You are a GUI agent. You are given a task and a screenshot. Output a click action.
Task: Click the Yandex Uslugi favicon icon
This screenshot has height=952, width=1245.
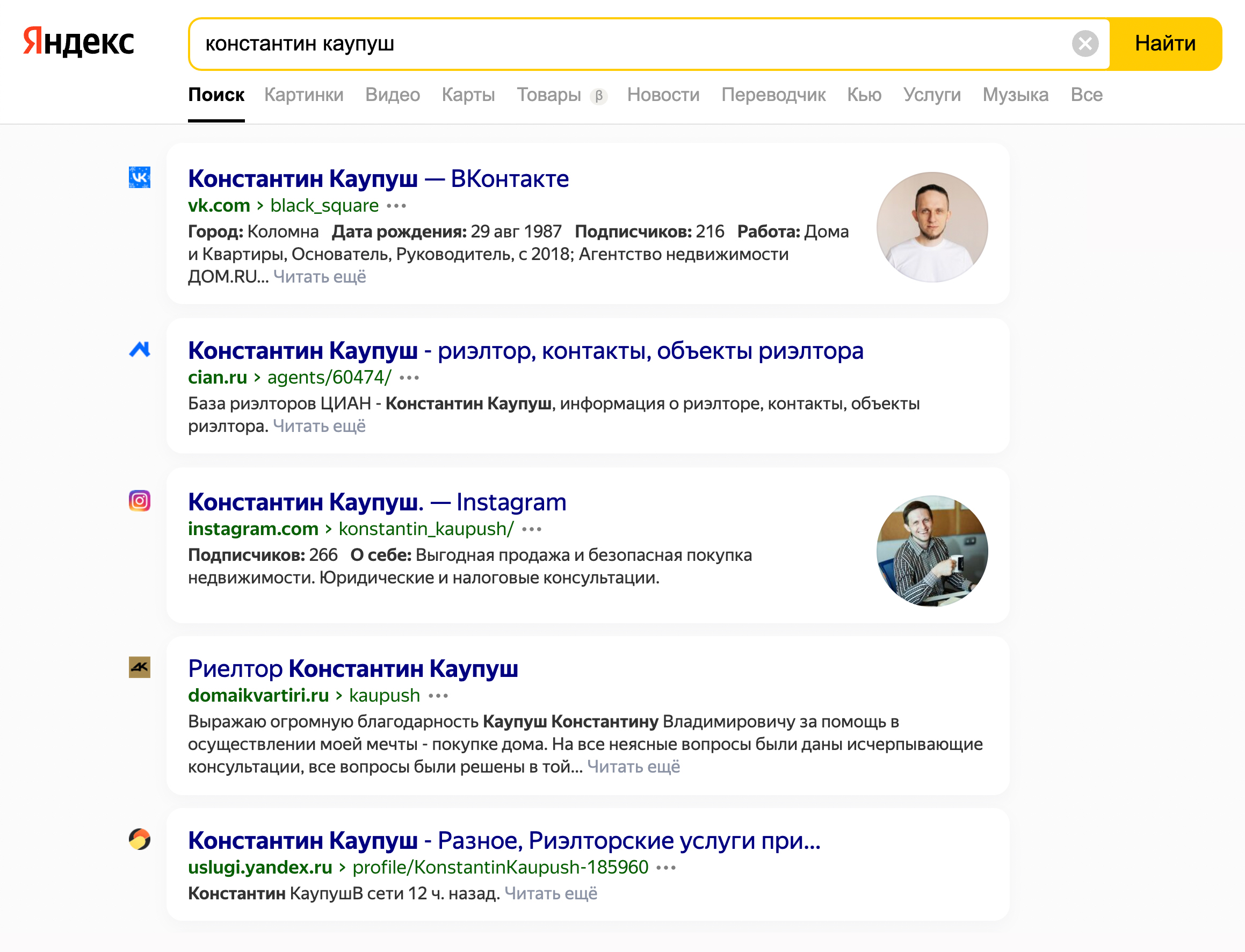[x=139, y=839]
